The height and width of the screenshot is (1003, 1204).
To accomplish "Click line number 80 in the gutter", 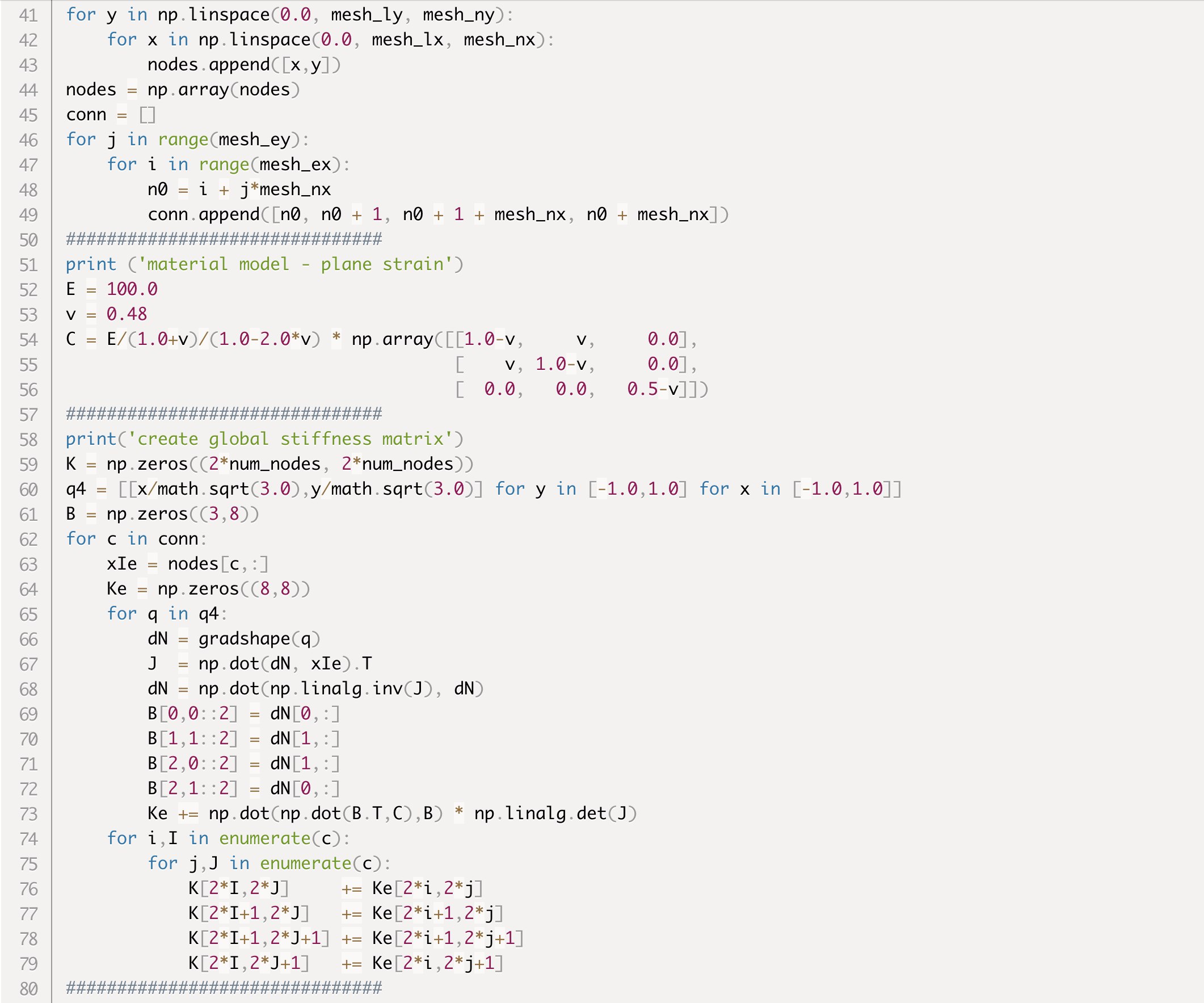I will point(28,989).
